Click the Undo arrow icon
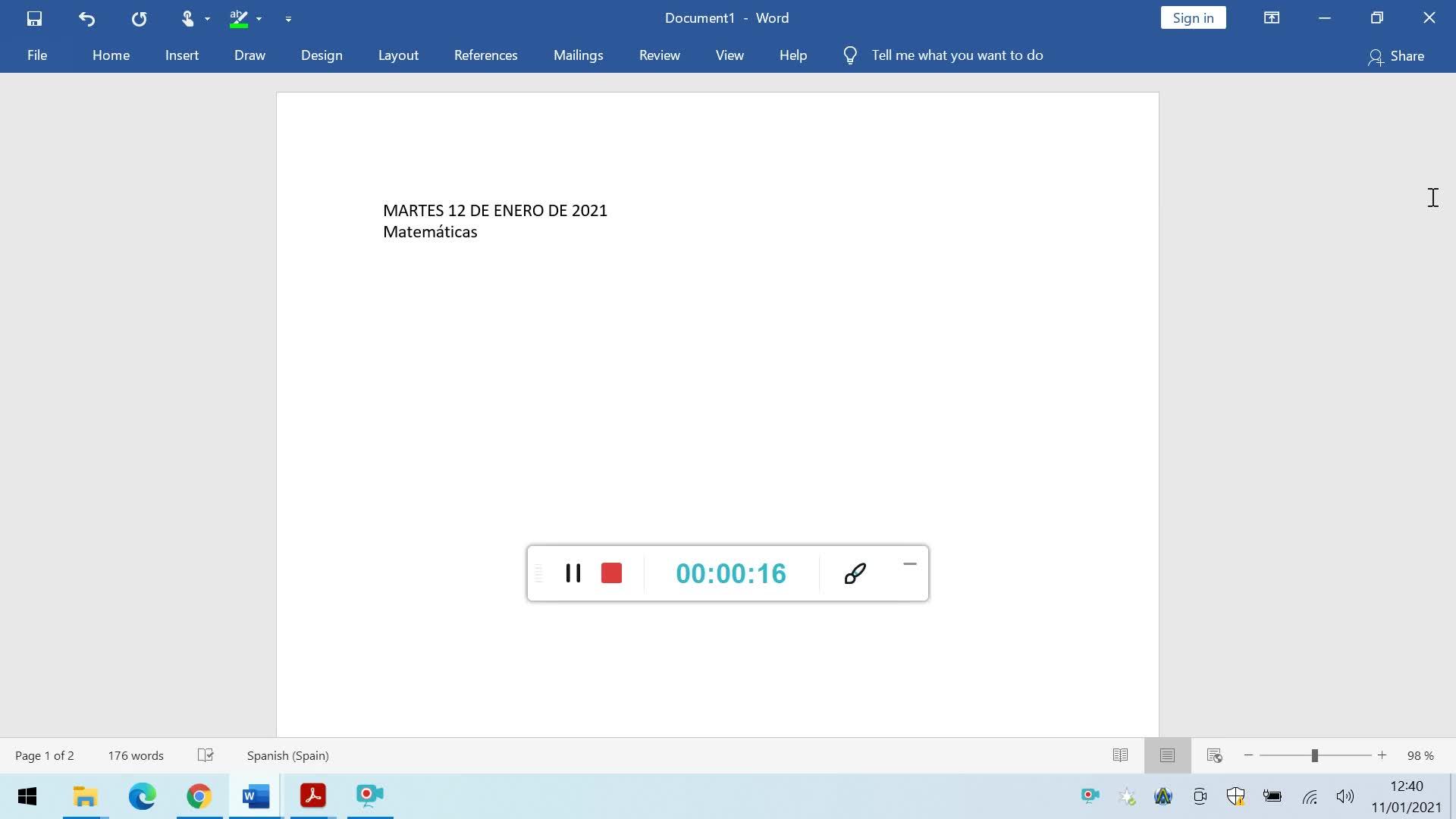Viewport: 1456px width, 819px height. pos(86,18)
